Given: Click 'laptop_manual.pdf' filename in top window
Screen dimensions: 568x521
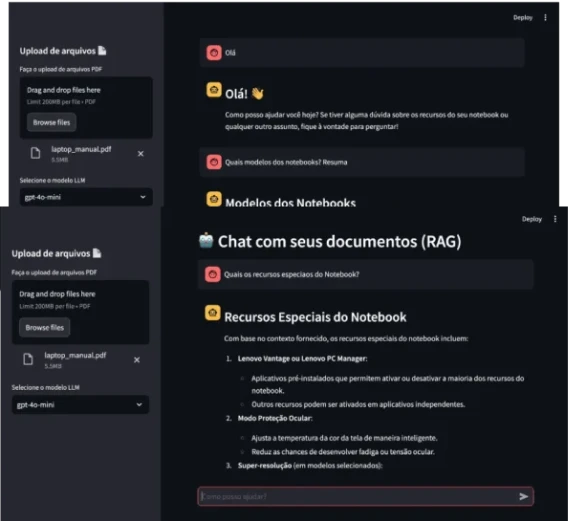Looking at the screenshot, I should (81, 149).
